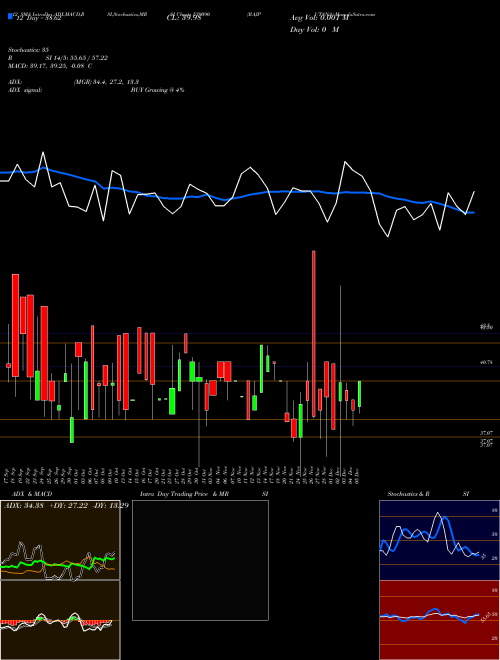The height and width of the screenshot is (660, 500).
Task: Click the end point of the blue SMA line
Action: pyautogui.click(x=473, y=213)
